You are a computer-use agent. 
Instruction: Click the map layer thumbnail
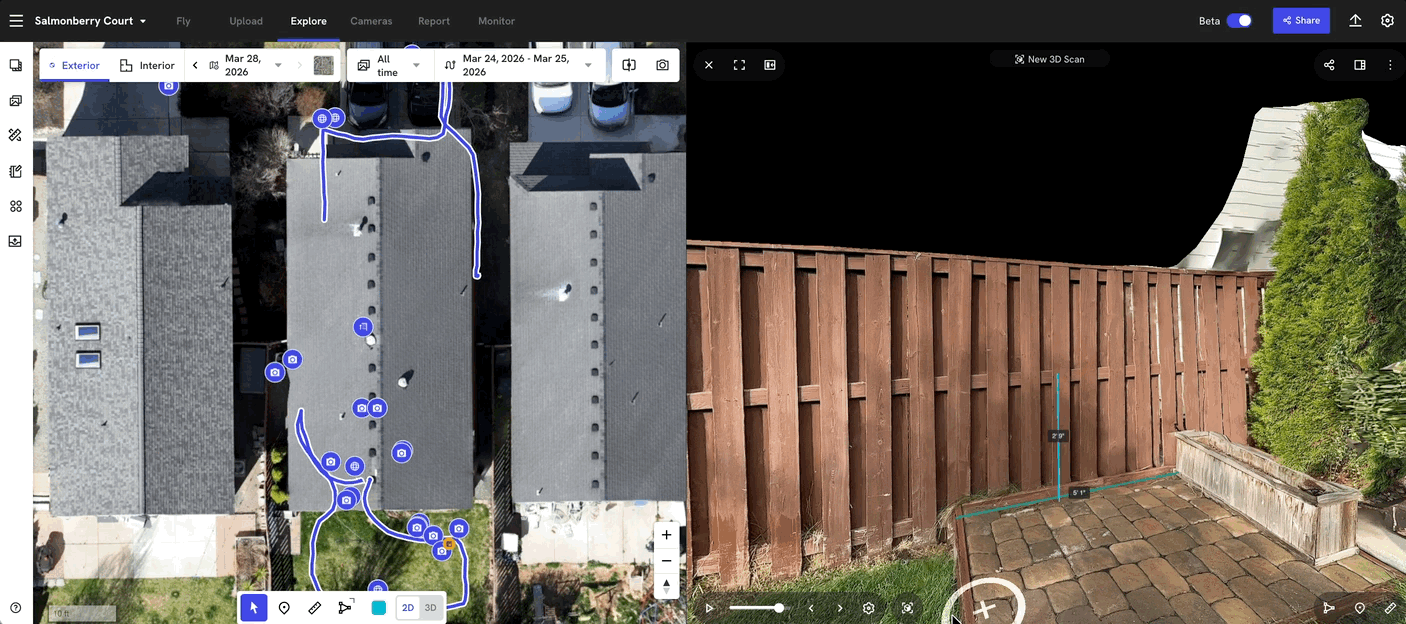click(324, 66)
